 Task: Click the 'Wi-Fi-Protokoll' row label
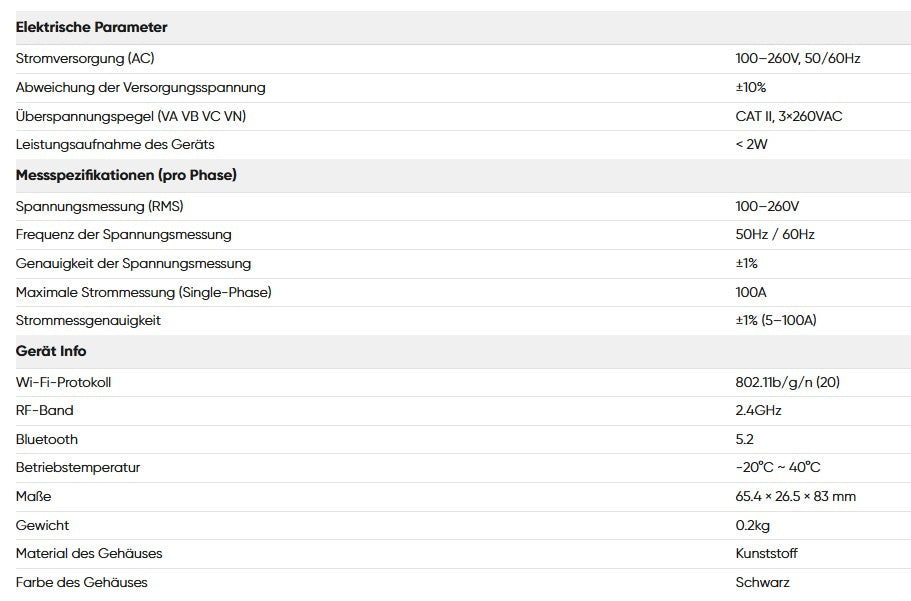click(63, 383)
